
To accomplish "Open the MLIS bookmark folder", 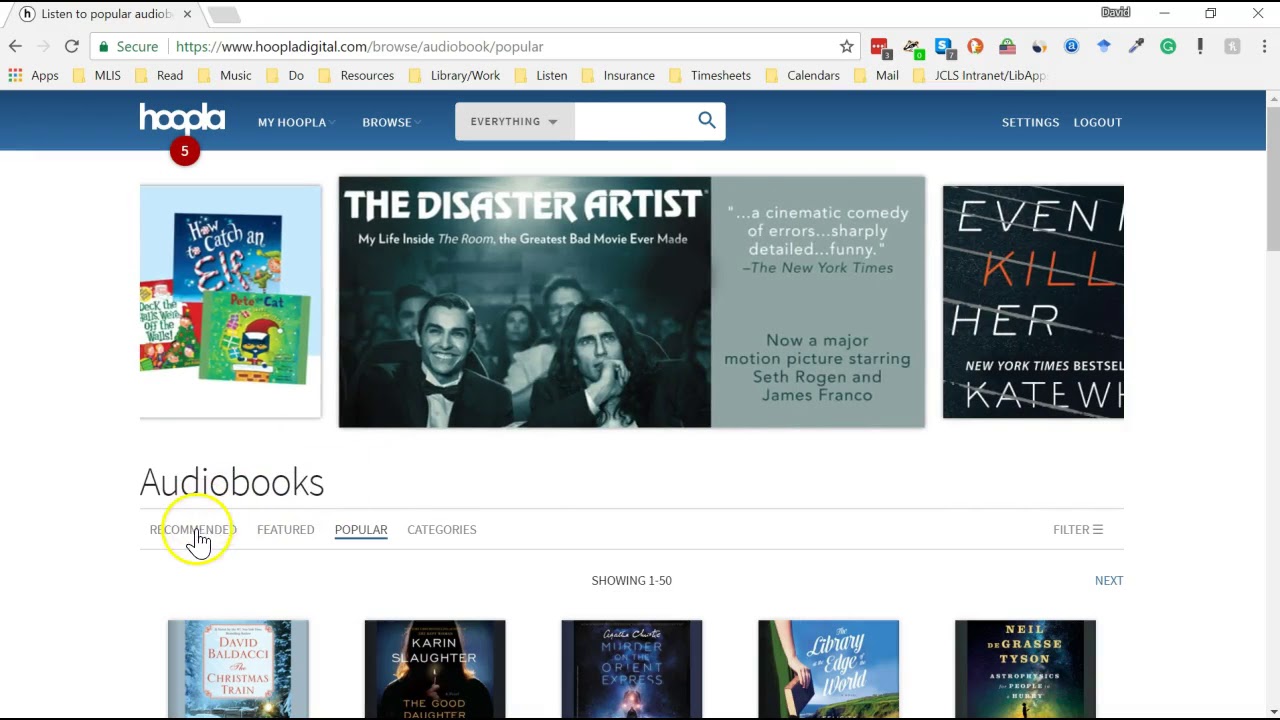I will click(x=96, y=75).
